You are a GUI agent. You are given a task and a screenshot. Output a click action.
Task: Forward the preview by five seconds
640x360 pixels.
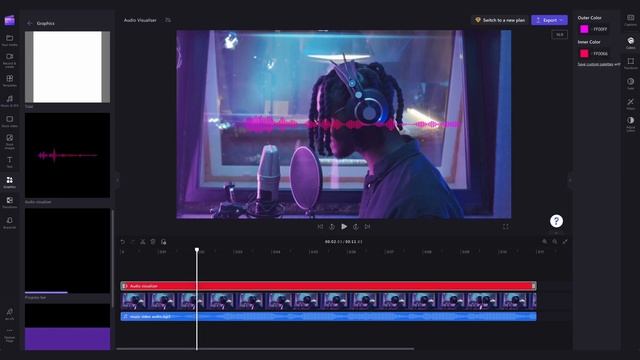(x=356, y=227)
